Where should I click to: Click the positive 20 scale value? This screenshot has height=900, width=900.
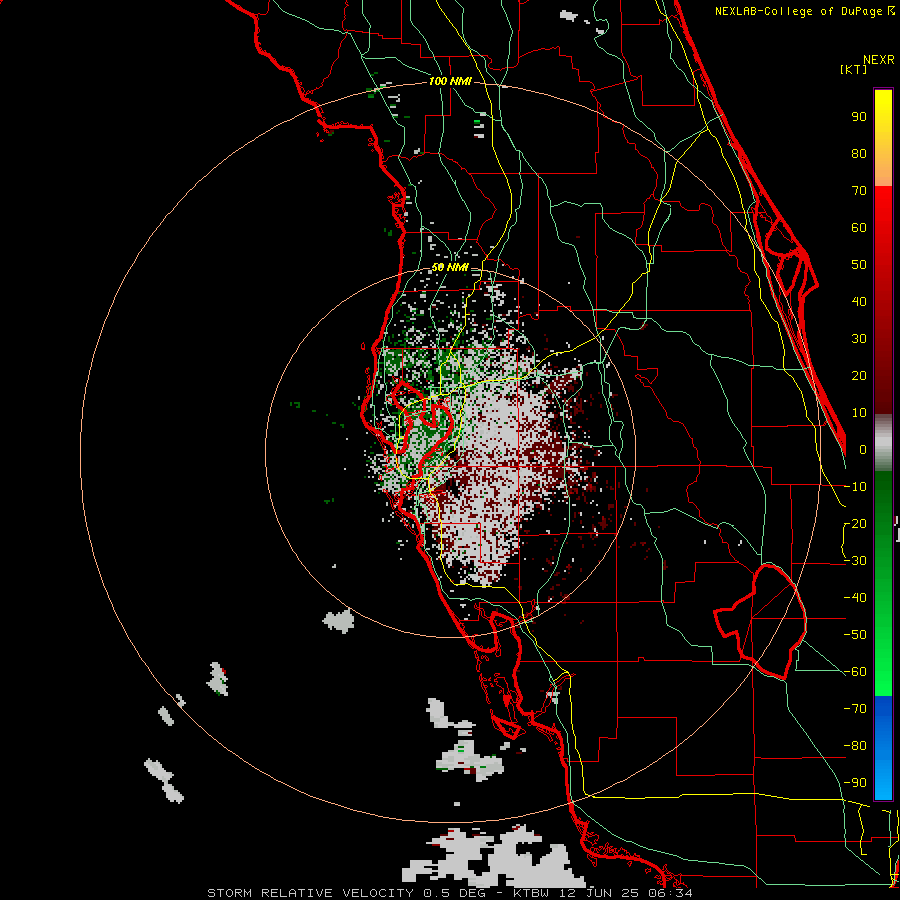coord(859,375)
